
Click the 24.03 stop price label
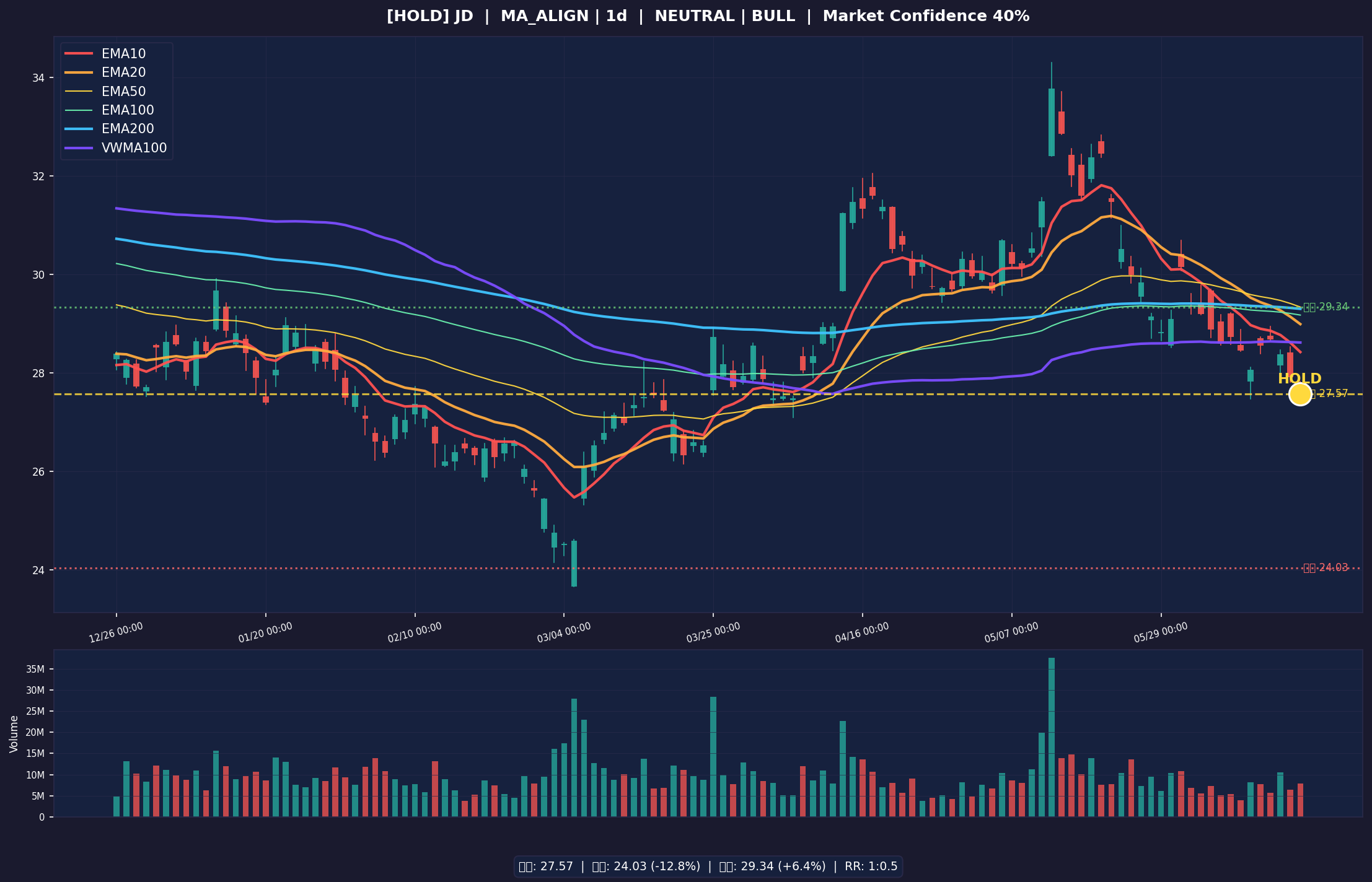point(1326,568)
